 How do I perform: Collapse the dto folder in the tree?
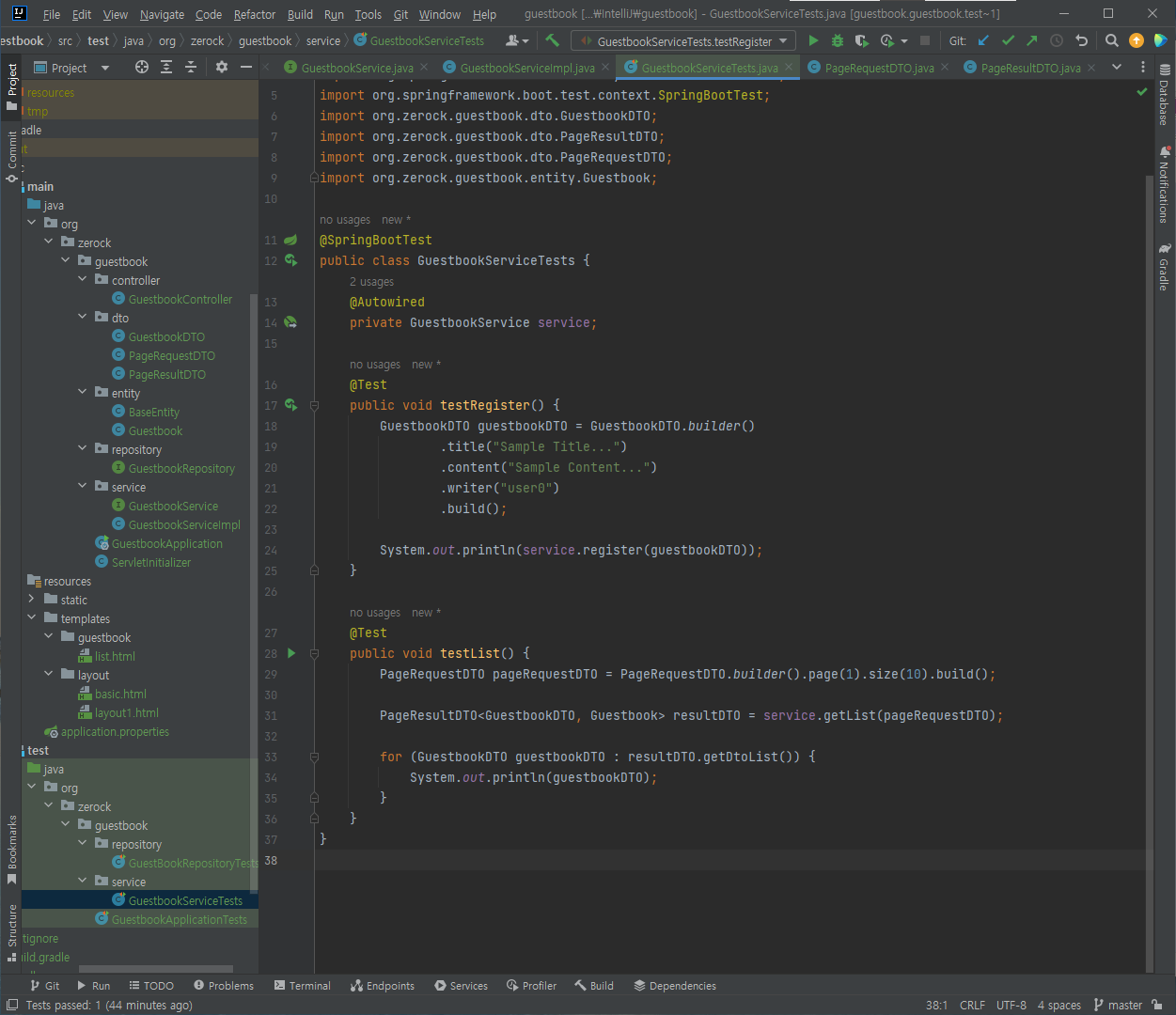83,317
